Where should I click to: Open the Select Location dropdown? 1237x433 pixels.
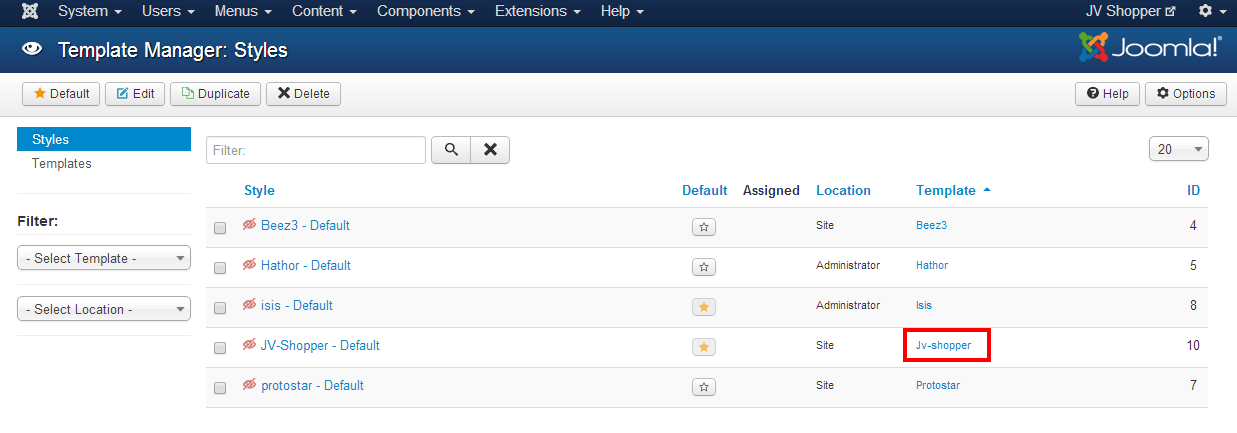pyautogui.click(x=104, y=309)
